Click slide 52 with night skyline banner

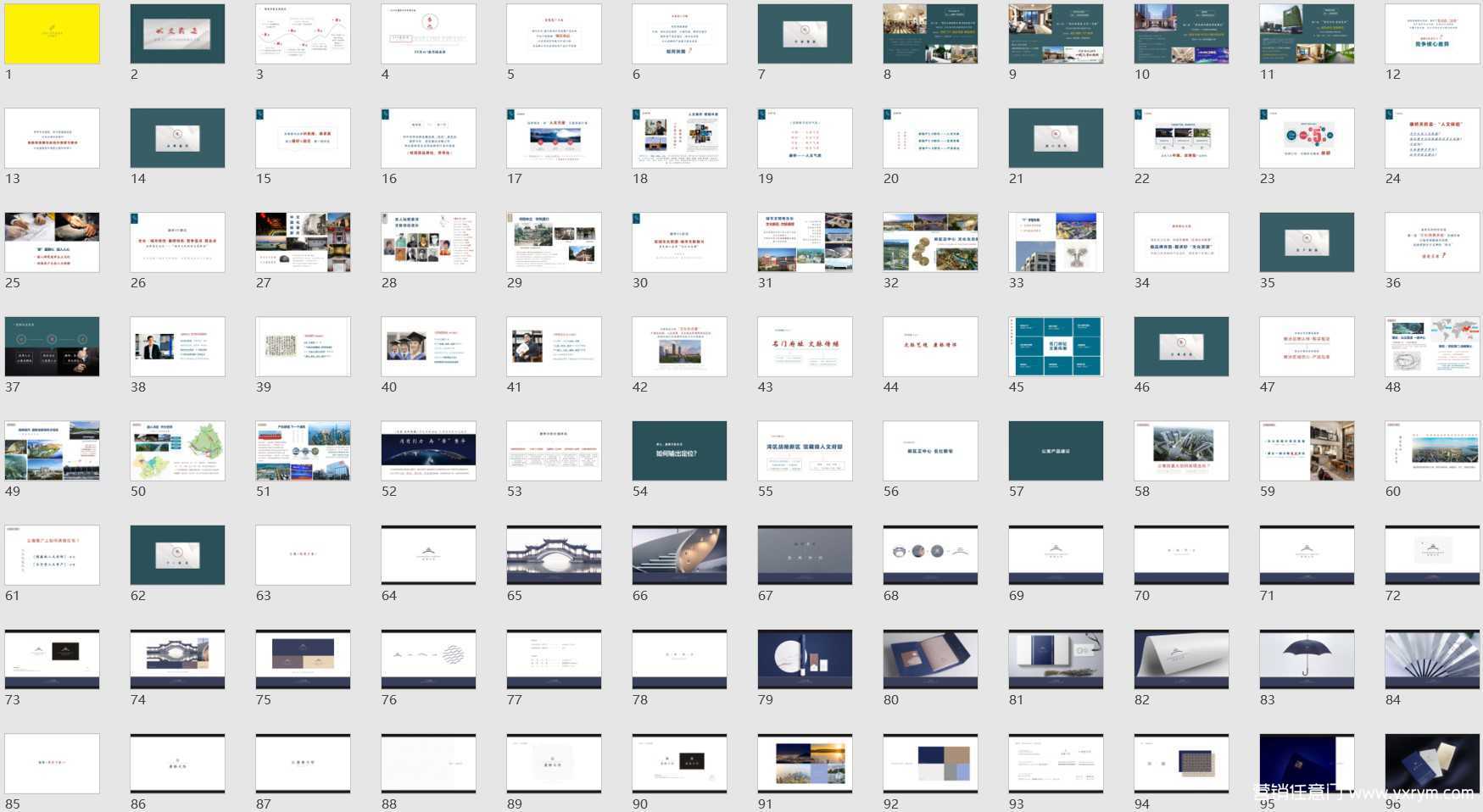pyautogui.click(x=428, y=451)
